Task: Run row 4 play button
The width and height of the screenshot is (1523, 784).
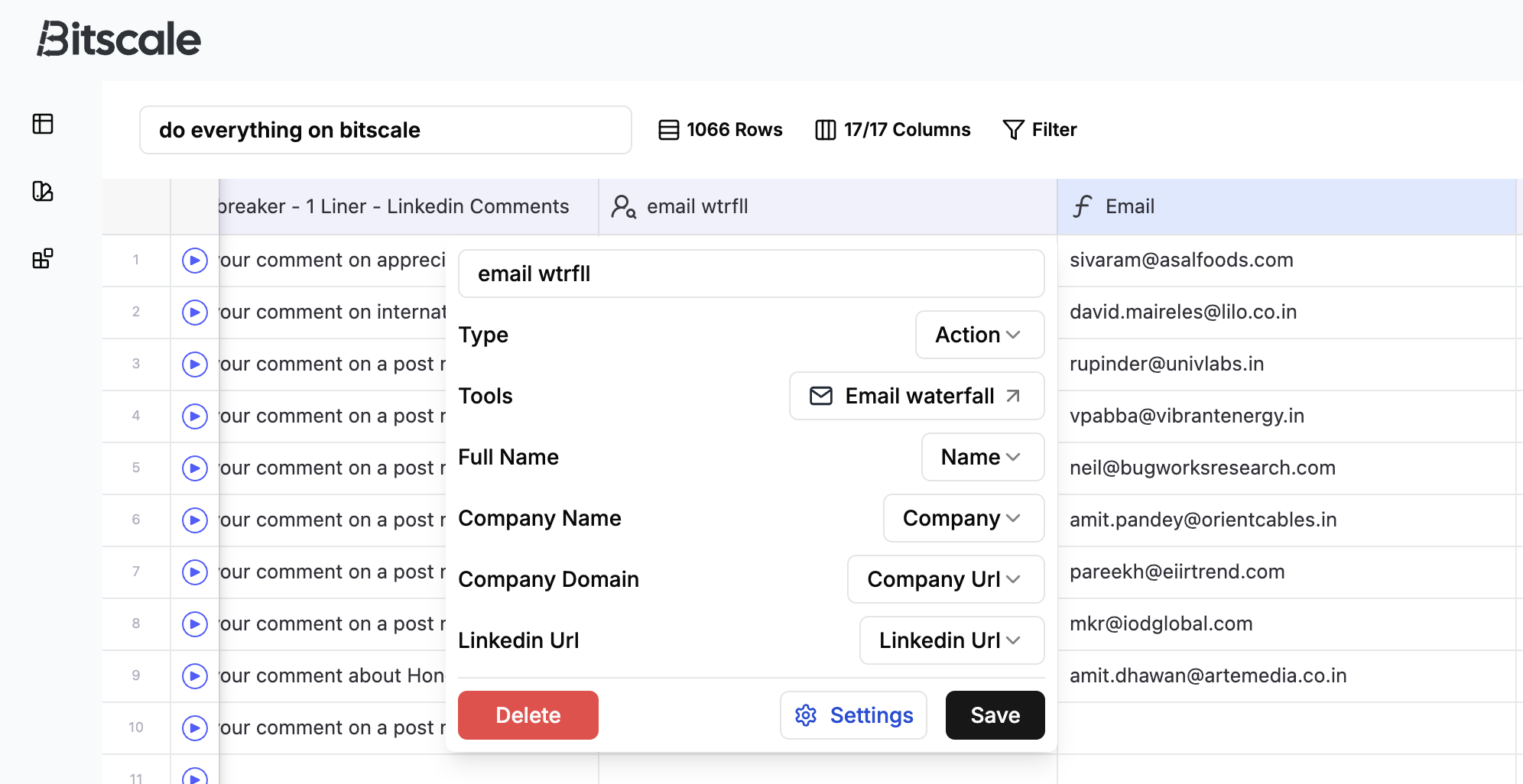Action: 195,416
